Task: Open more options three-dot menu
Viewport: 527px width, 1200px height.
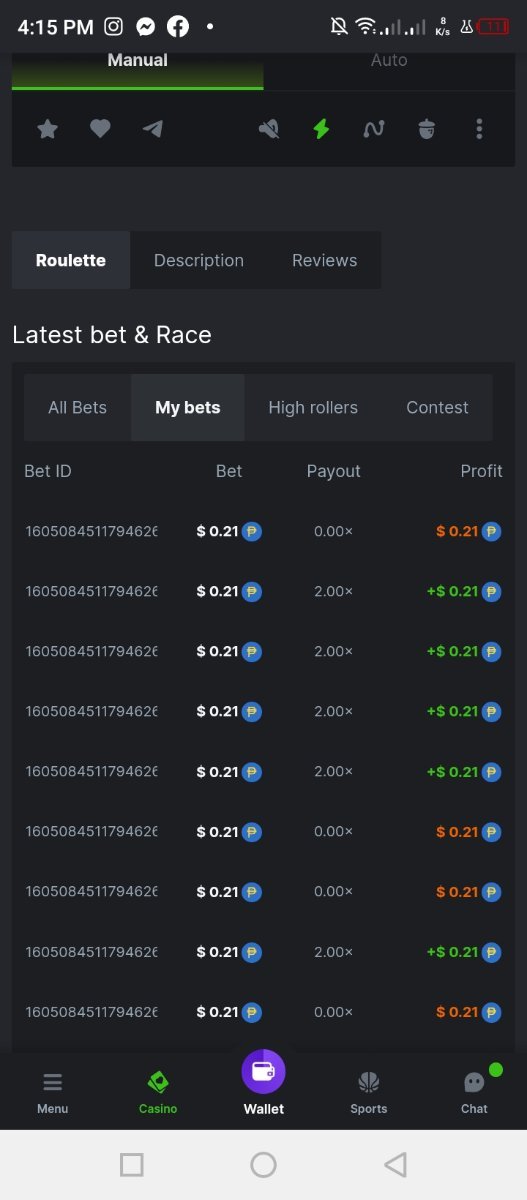Action: pos(480,129)
